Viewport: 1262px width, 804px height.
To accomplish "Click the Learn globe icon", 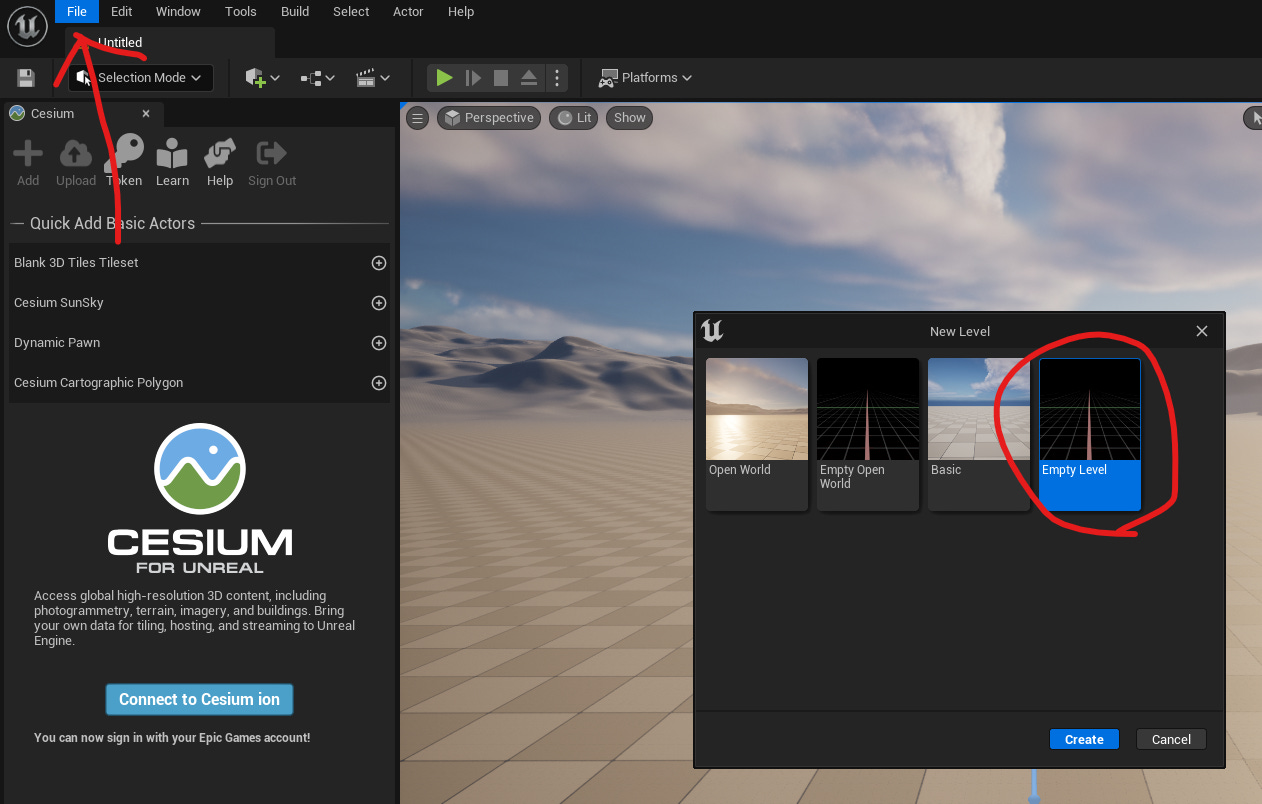I will [x=171, y=155].
